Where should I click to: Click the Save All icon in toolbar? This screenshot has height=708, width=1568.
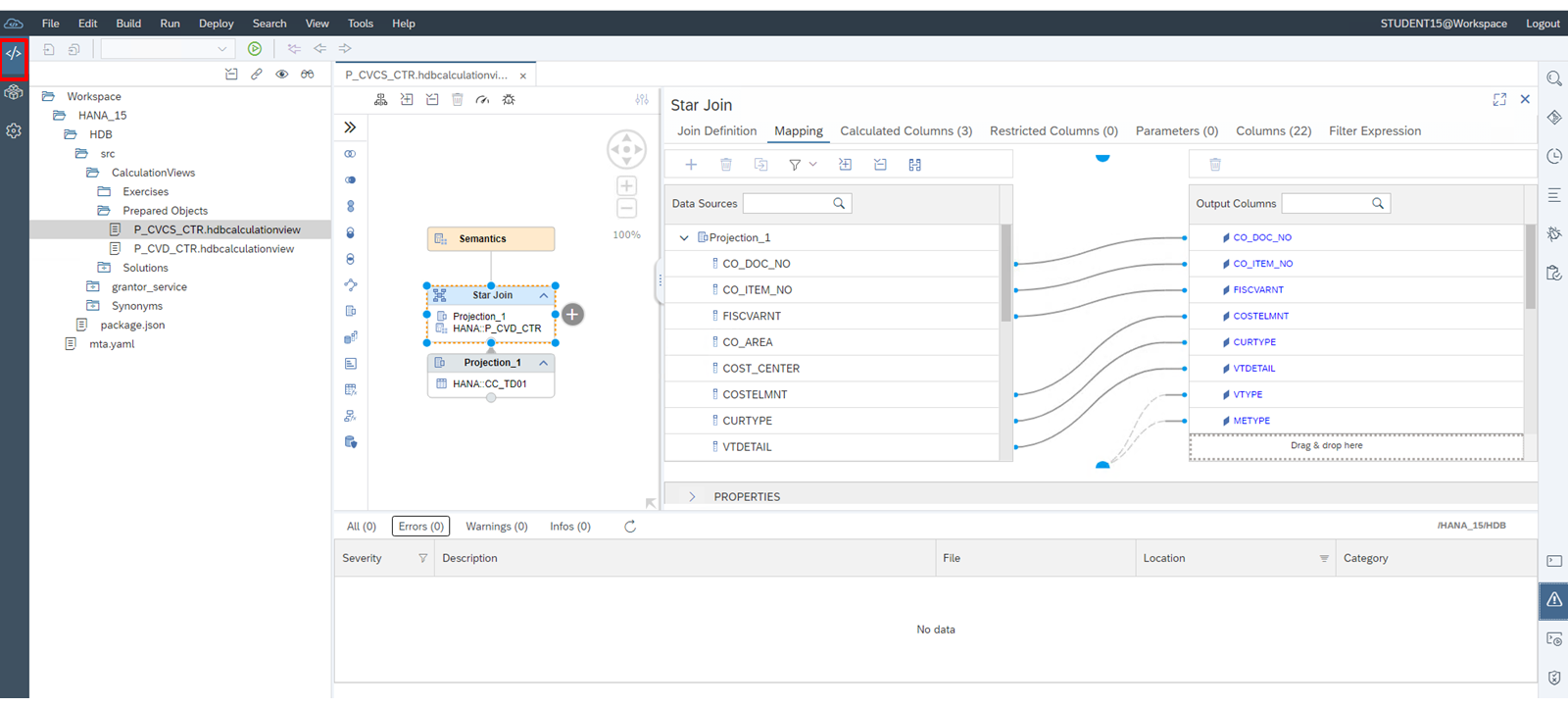coord(74,49)
